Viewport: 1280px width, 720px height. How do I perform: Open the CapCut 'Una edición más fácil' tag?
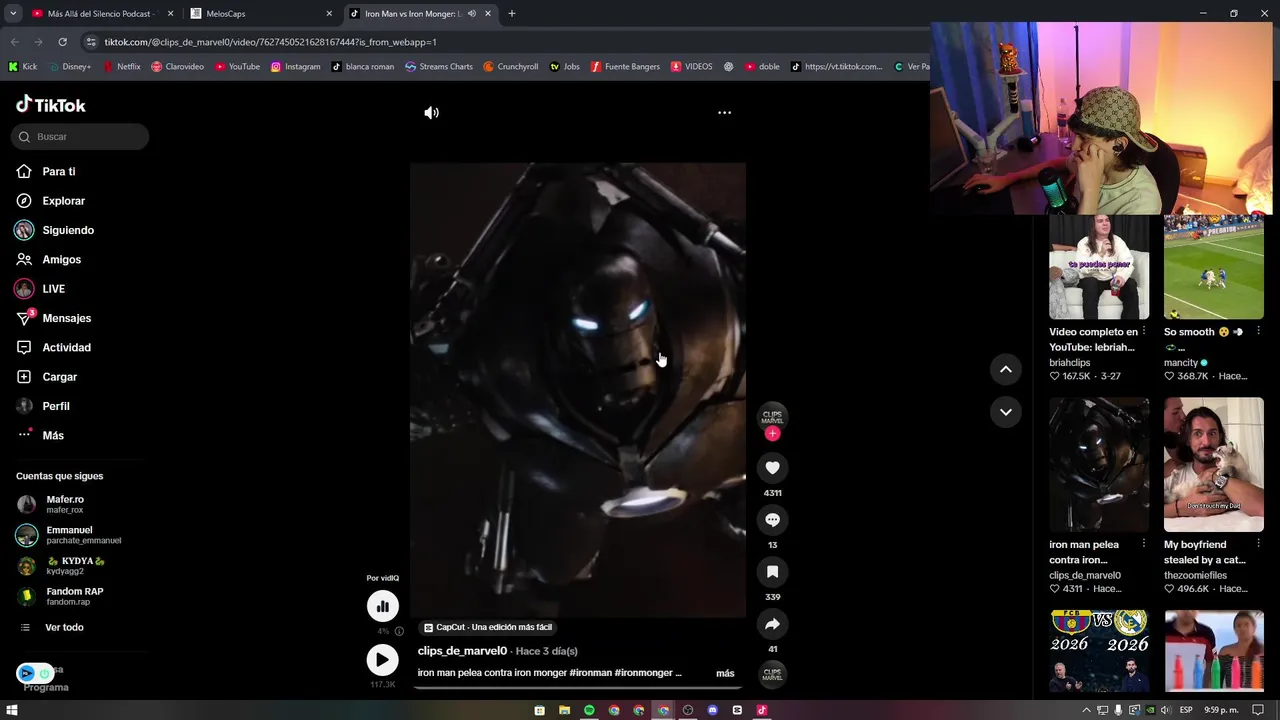(x=488, y=627)
